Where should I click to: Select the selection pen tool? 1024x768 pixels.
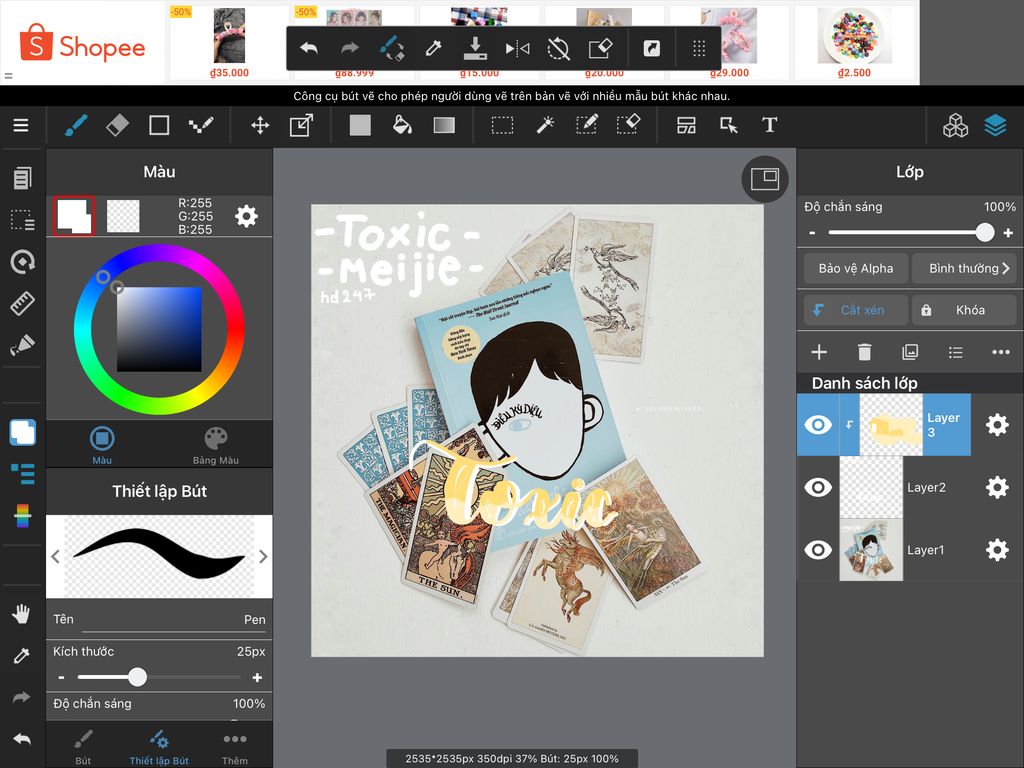point(586,125)
